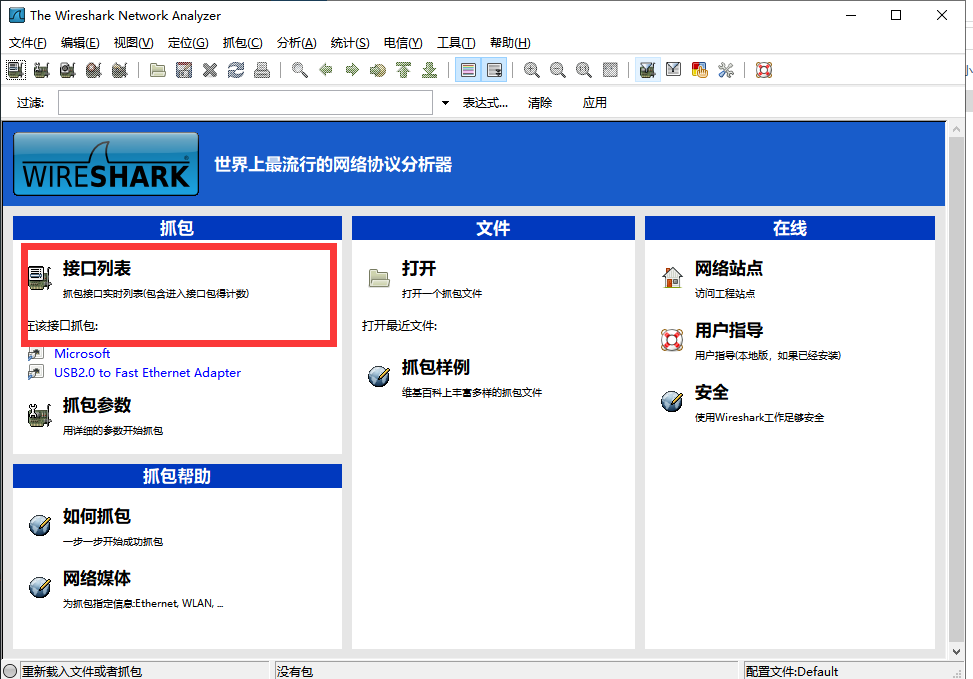Start a new live capture via toolbar
The height and width of the screenshot is (679, 973).
68,70
